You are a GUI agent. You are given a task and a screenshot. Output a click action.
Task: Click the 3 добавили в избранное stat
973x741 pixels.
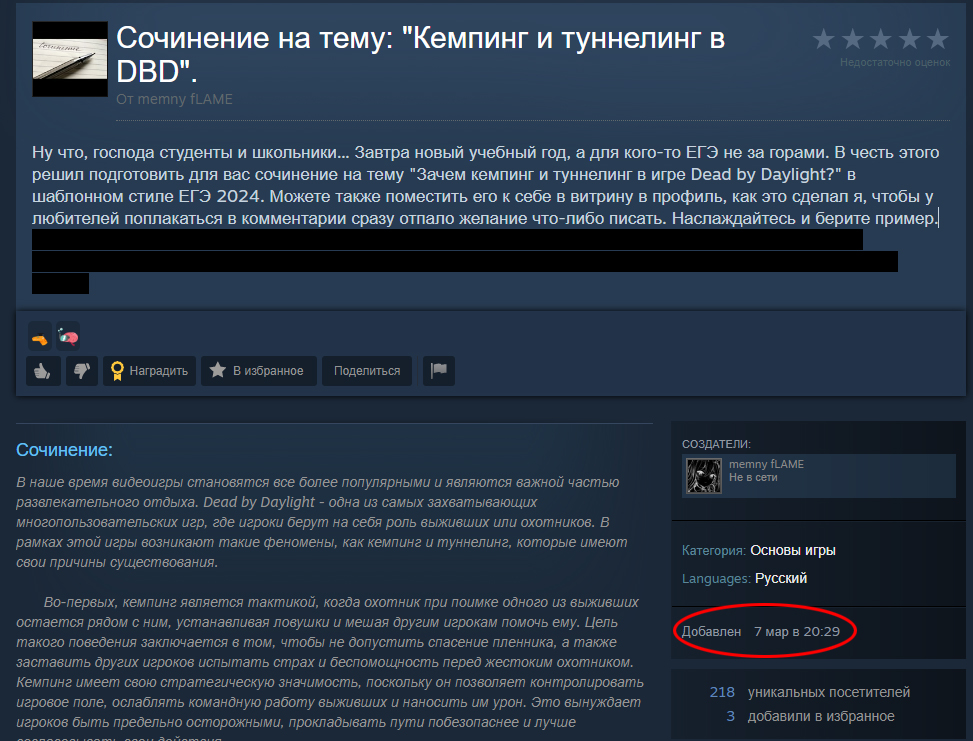pyautogui.click(x=810, y=716)
